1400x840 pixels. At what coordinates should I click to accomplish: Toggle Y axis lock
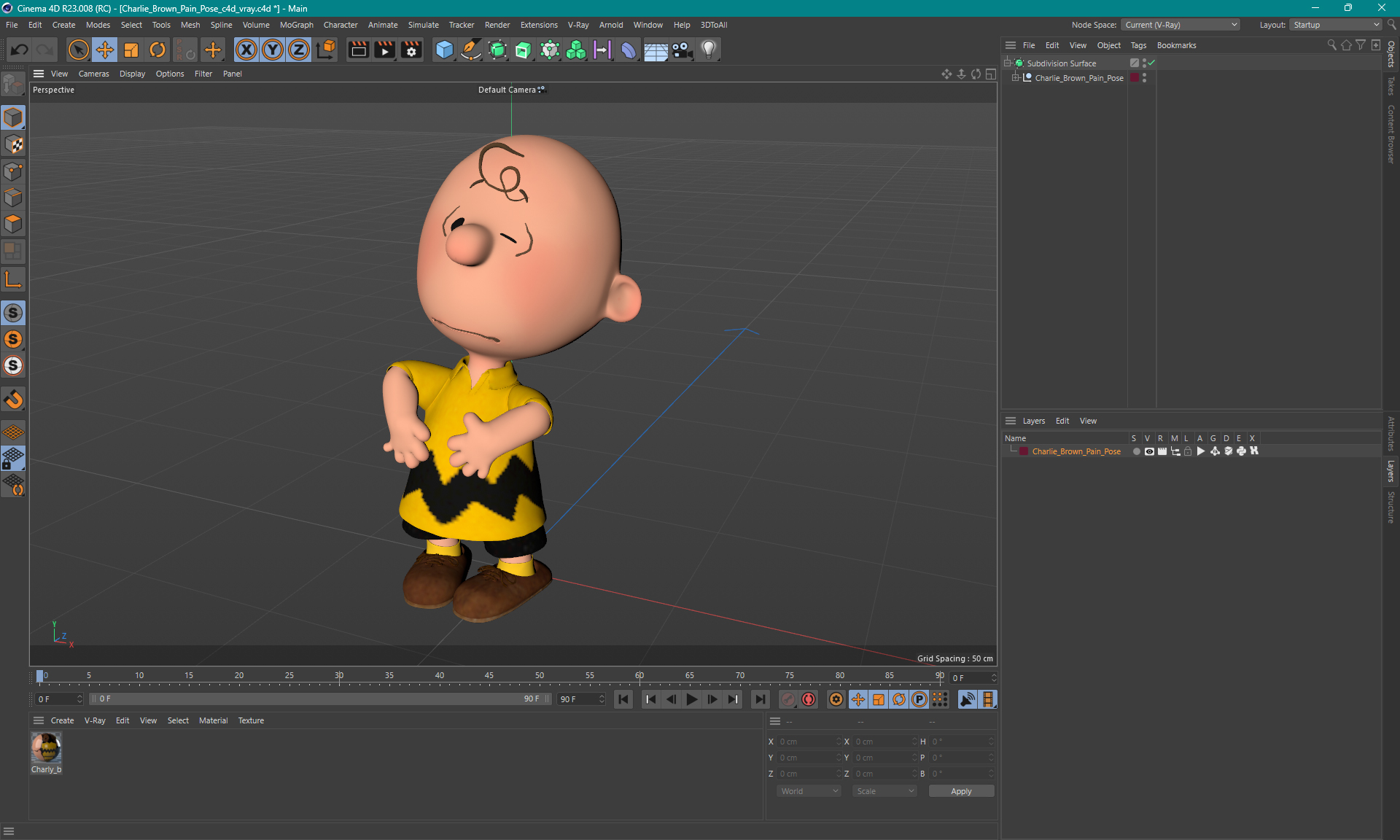pyautogui.click(x=273, y=50)
